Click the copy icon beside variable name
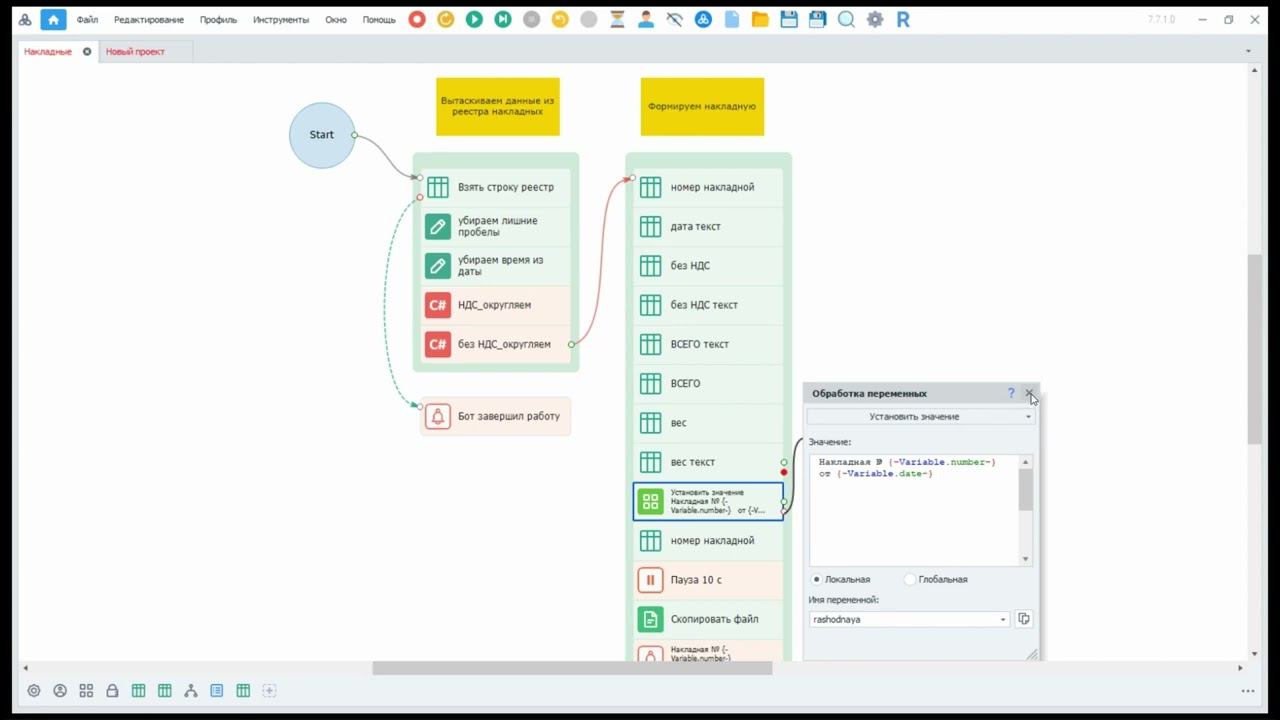This screenshot has width=1280, height=720. (x=1023, y=619)
